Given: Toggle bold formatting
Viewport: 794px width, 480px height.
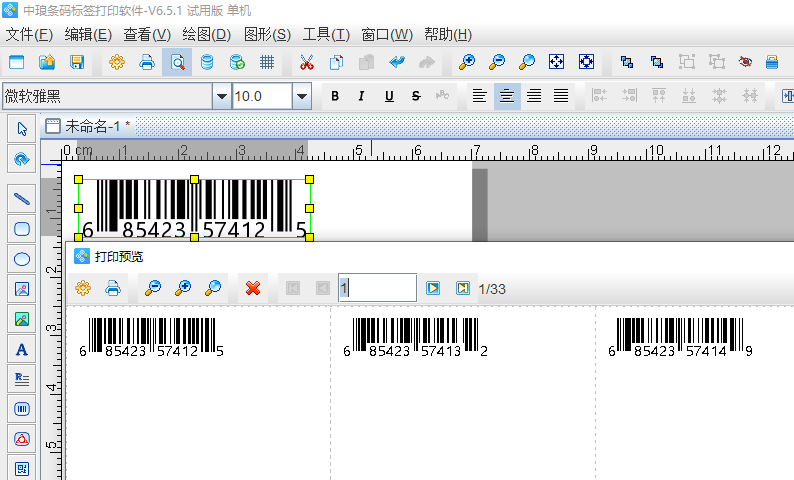Looking at the screenshot, I should (335, 97).
